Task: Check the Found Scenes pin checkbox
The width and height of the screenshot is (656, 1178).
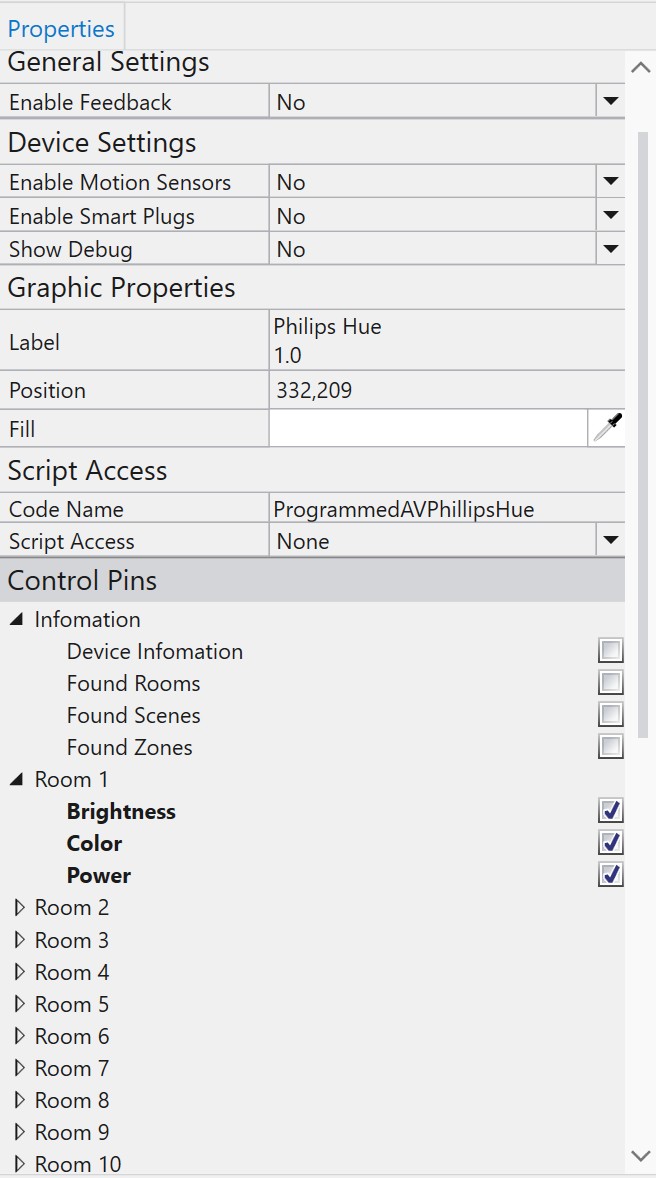Action: tap(610, 714)
